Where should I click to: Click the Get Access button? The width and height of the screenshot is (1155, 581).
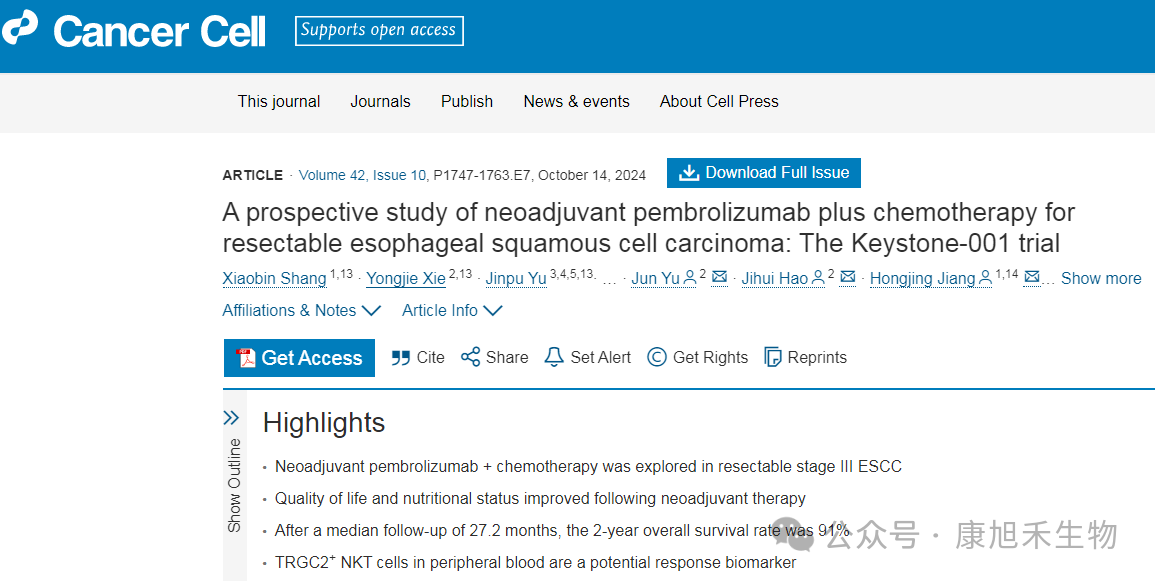(x=299, y=358)
